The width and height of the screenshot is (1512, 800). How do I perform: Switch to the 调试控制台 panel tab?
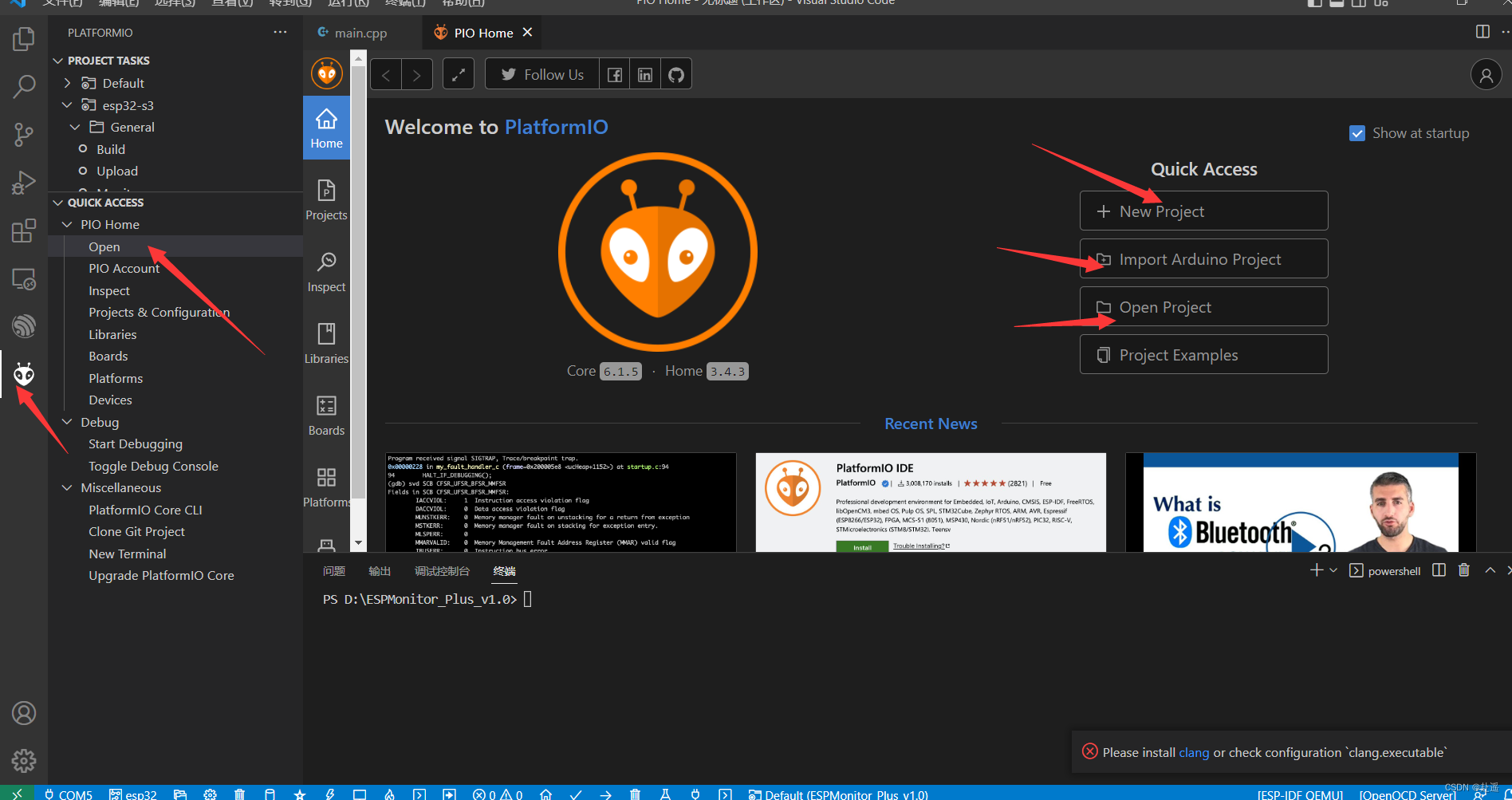(442, 571)
